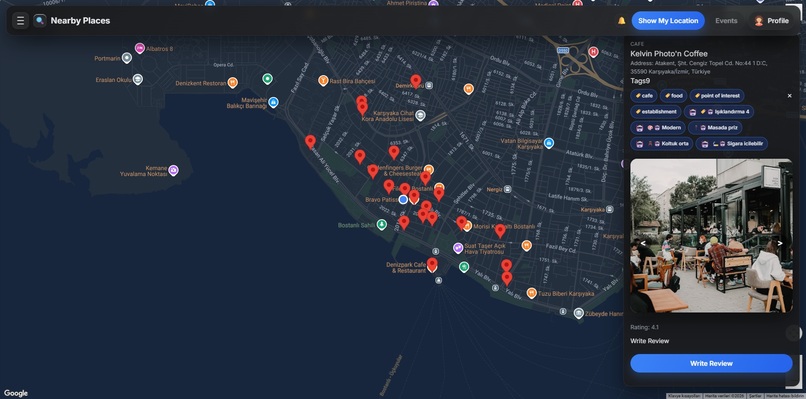Viewport: 806px width, 399px height.
Task: Click the red pin at Denizpark Cafe
Action: pyautogui.click(x=432, y=264)
